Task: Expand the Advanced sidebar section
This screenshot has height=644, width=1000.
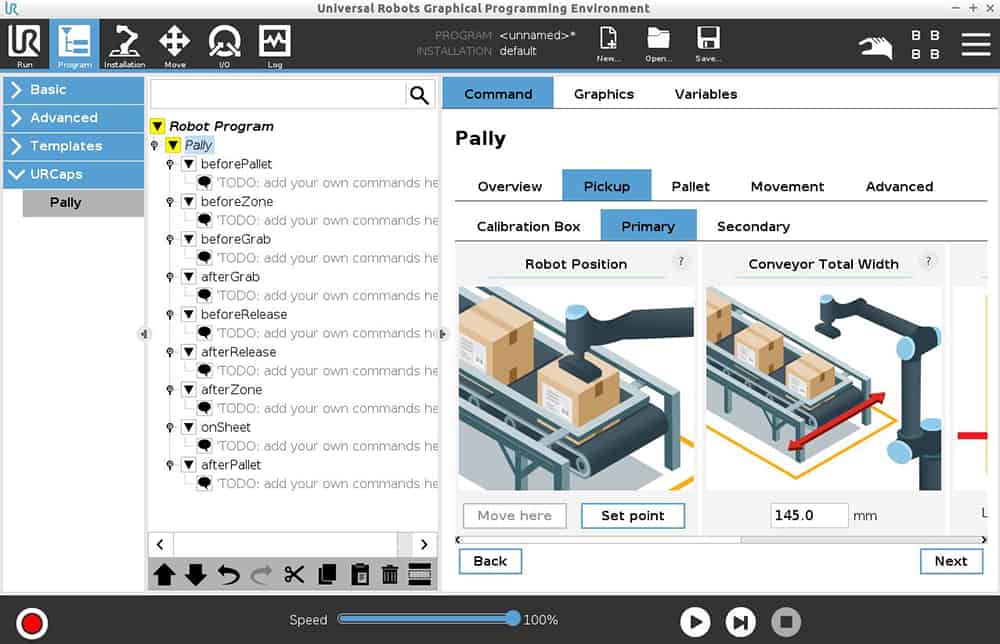Action: [x=74, y=118]
